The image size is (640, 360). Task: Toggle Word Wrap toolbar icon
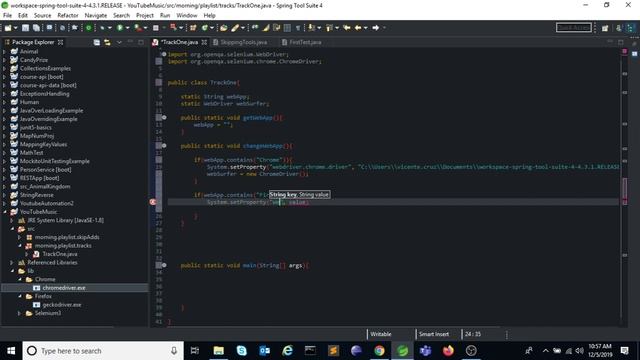tap(276, 28)
